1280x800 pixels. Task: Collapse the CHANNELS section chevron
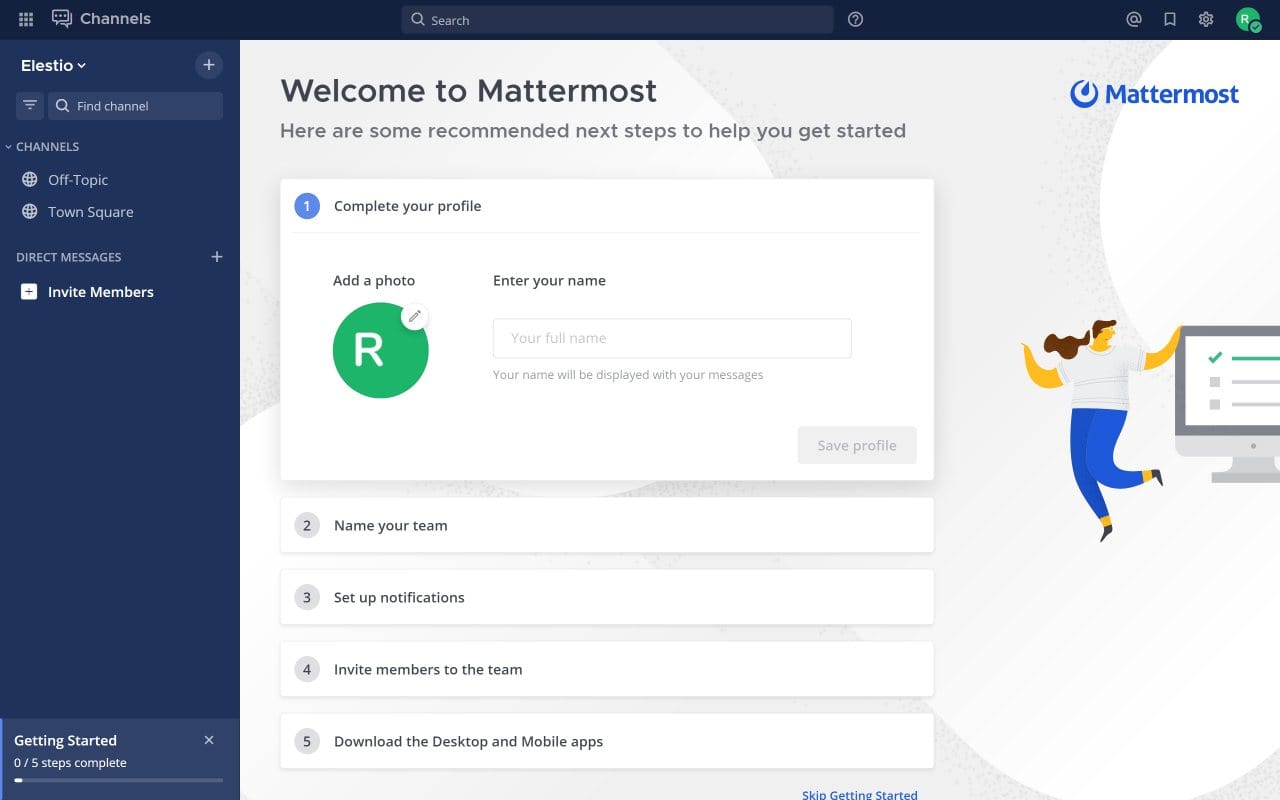point(9,146)
